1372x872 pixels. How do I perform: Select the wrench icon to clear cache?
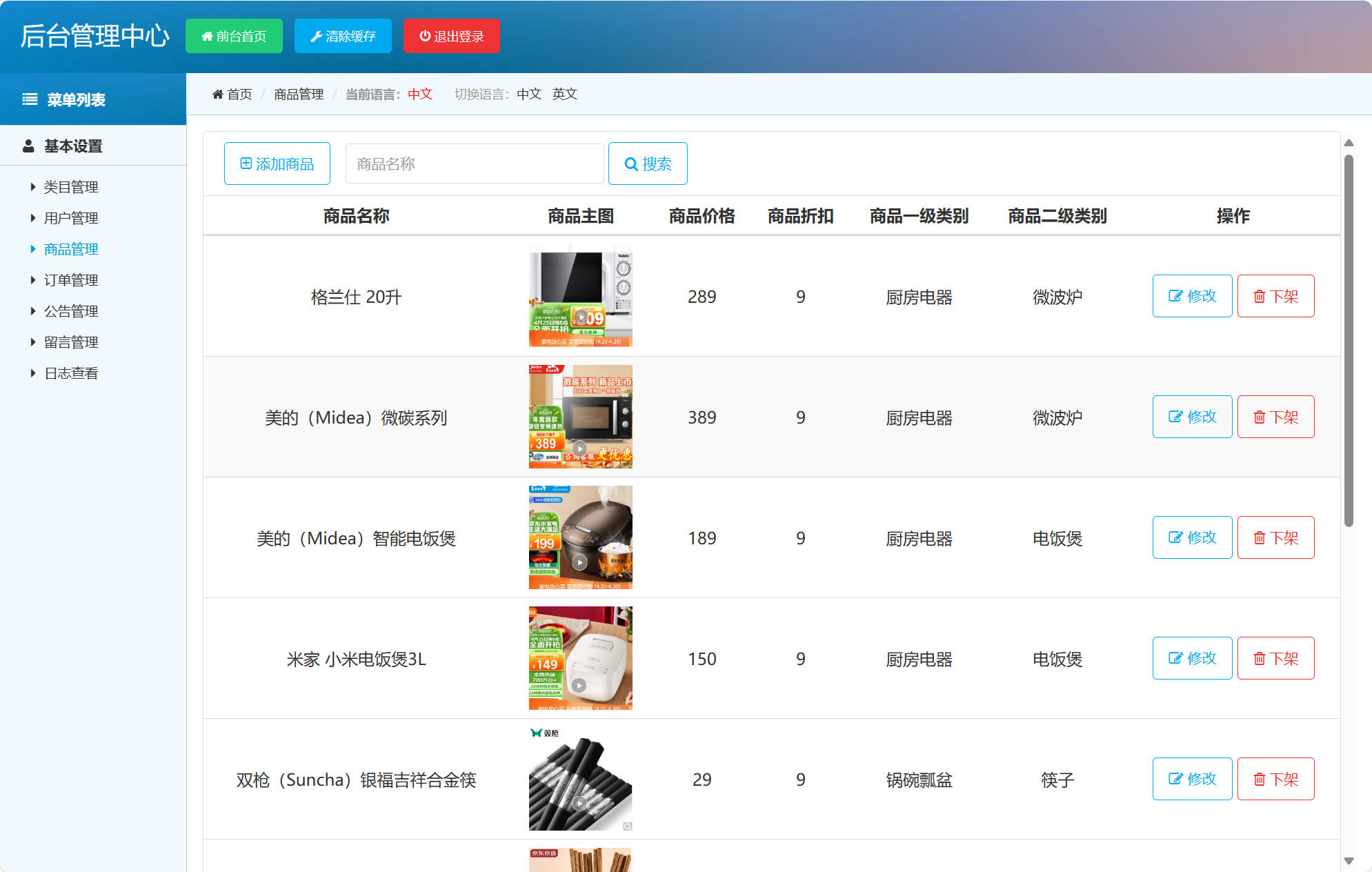(317, 36)
